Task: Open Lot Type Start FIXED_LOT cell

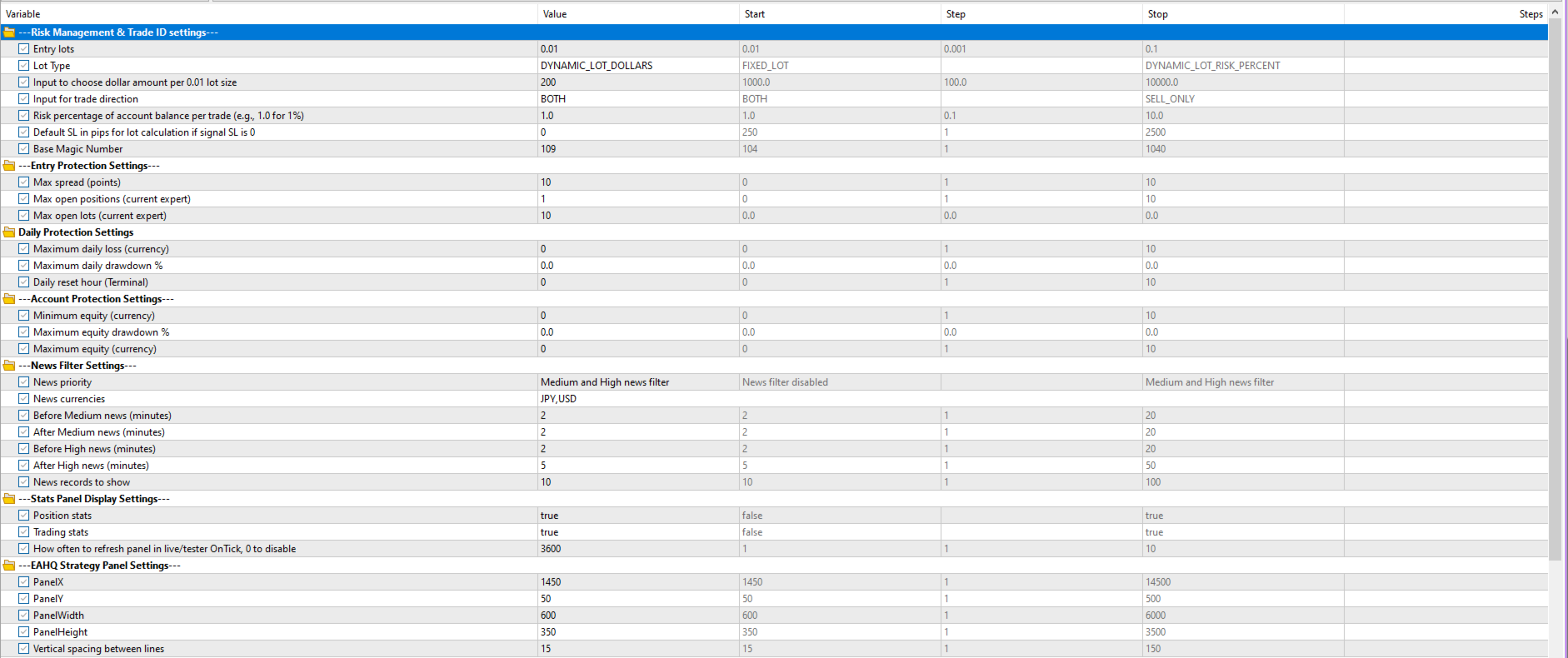Action: coord(840,66)
